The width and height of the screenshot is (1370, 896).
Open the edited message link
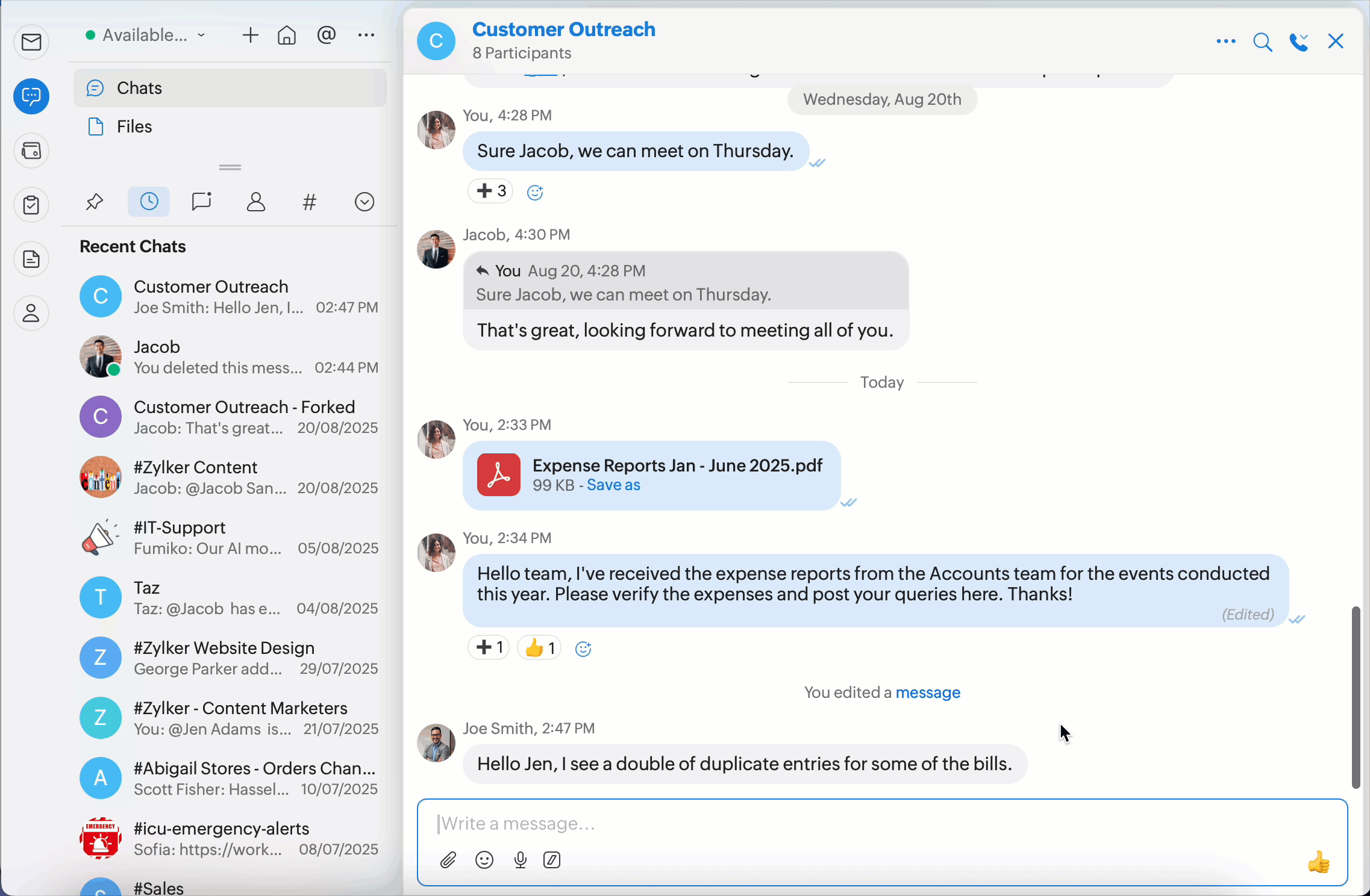928,692
